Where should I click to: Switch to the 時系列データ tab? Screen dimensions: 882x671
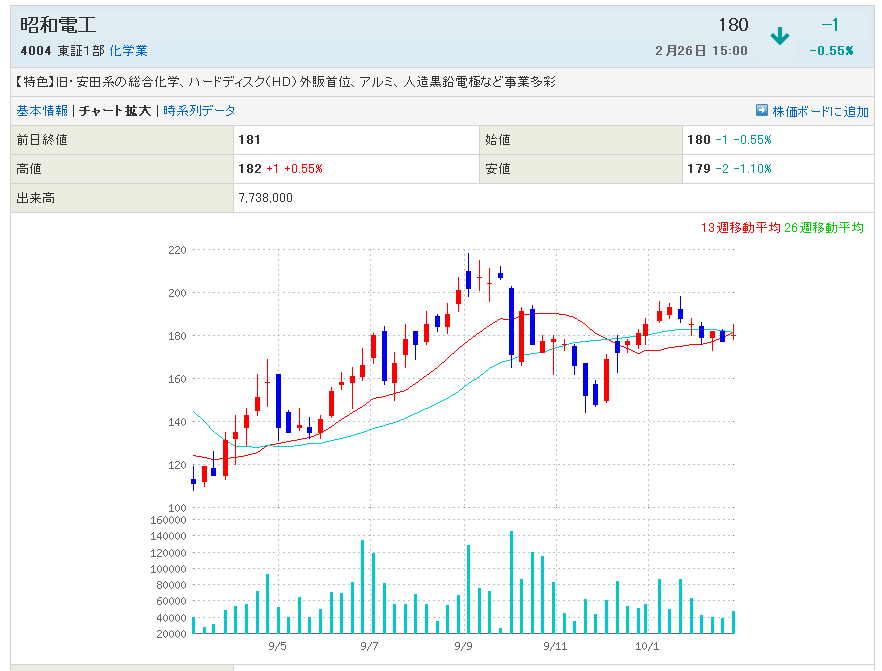[x=199, y=111]
